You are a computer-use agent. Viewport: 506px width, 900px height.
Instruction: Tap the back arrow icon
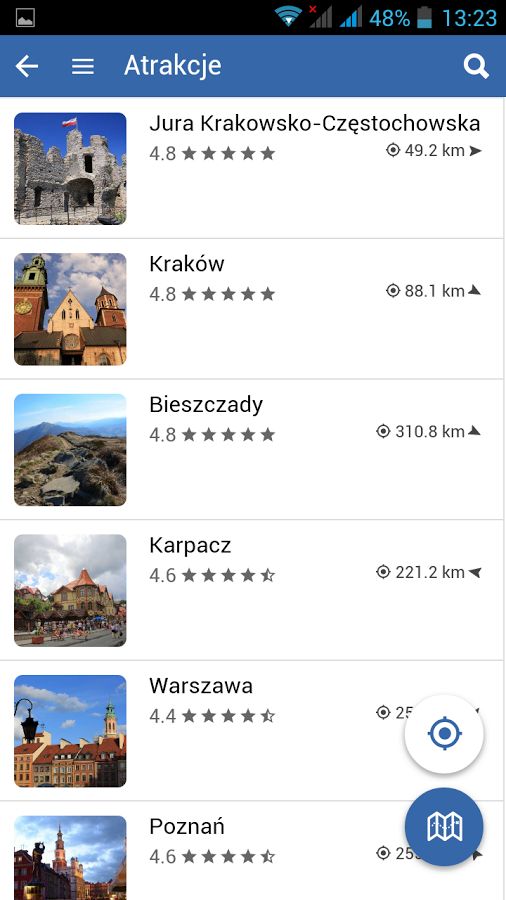pyautogui.click(x=26, y=67)
